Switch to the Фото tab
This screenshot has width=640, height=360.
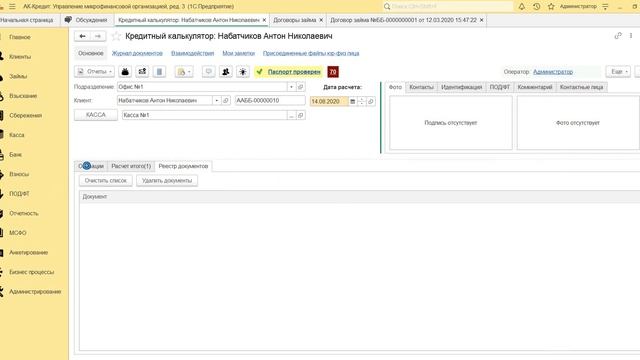point(395,87)
